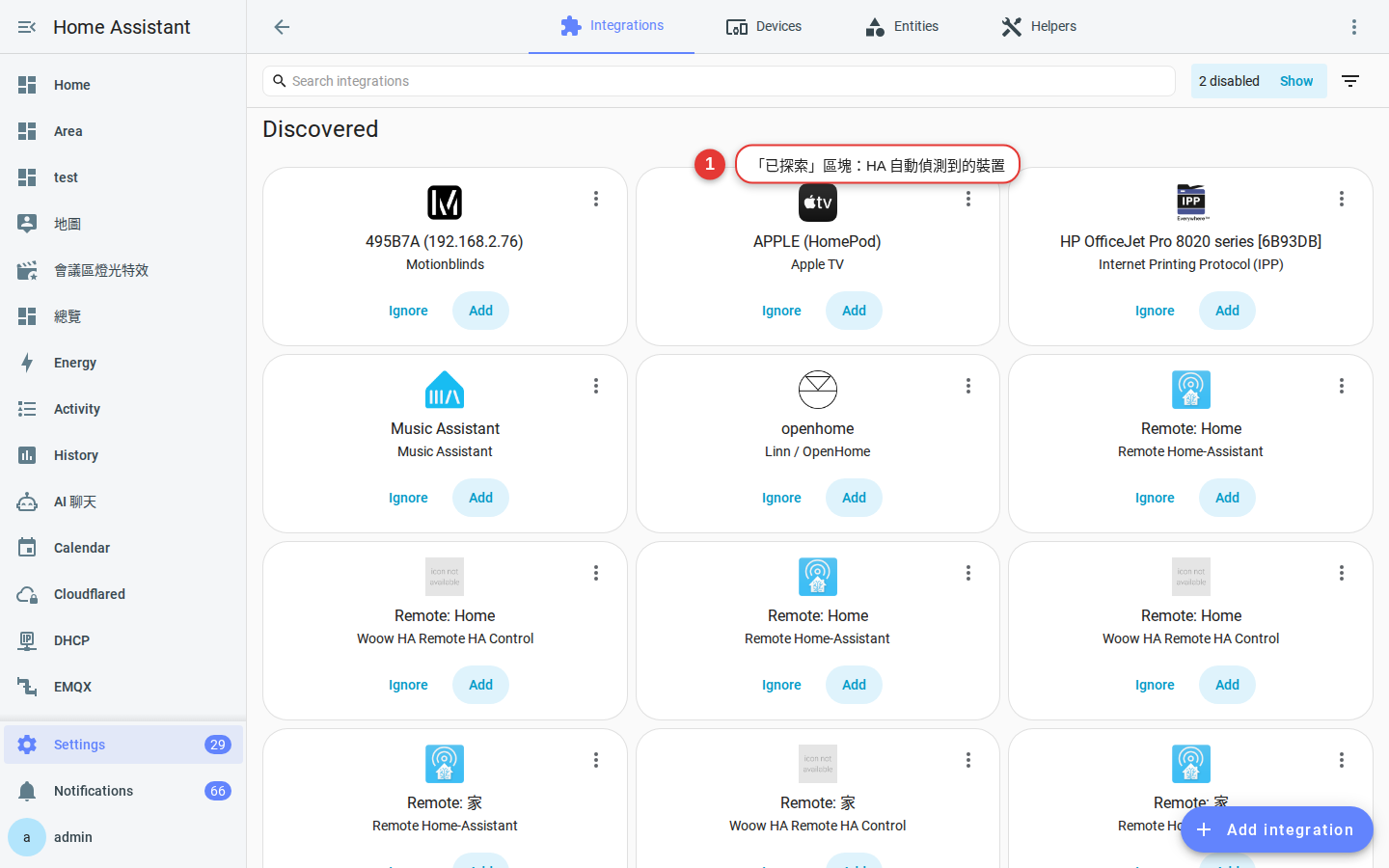
Task: Add the Motionblinds 495B7A device
Action: click(480, 311)
